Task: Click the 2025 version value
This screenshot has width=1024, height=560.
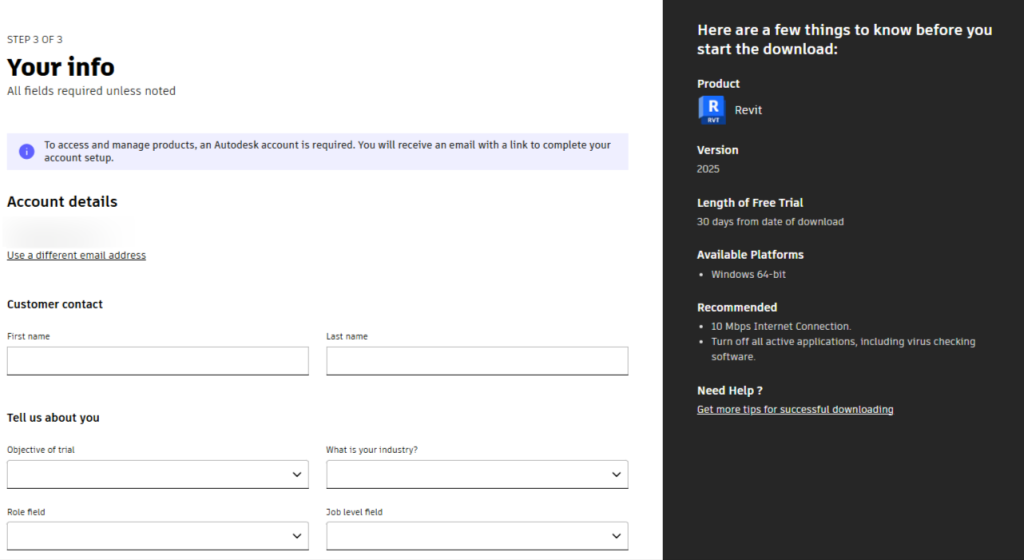Action: click(x=708, y=169)
